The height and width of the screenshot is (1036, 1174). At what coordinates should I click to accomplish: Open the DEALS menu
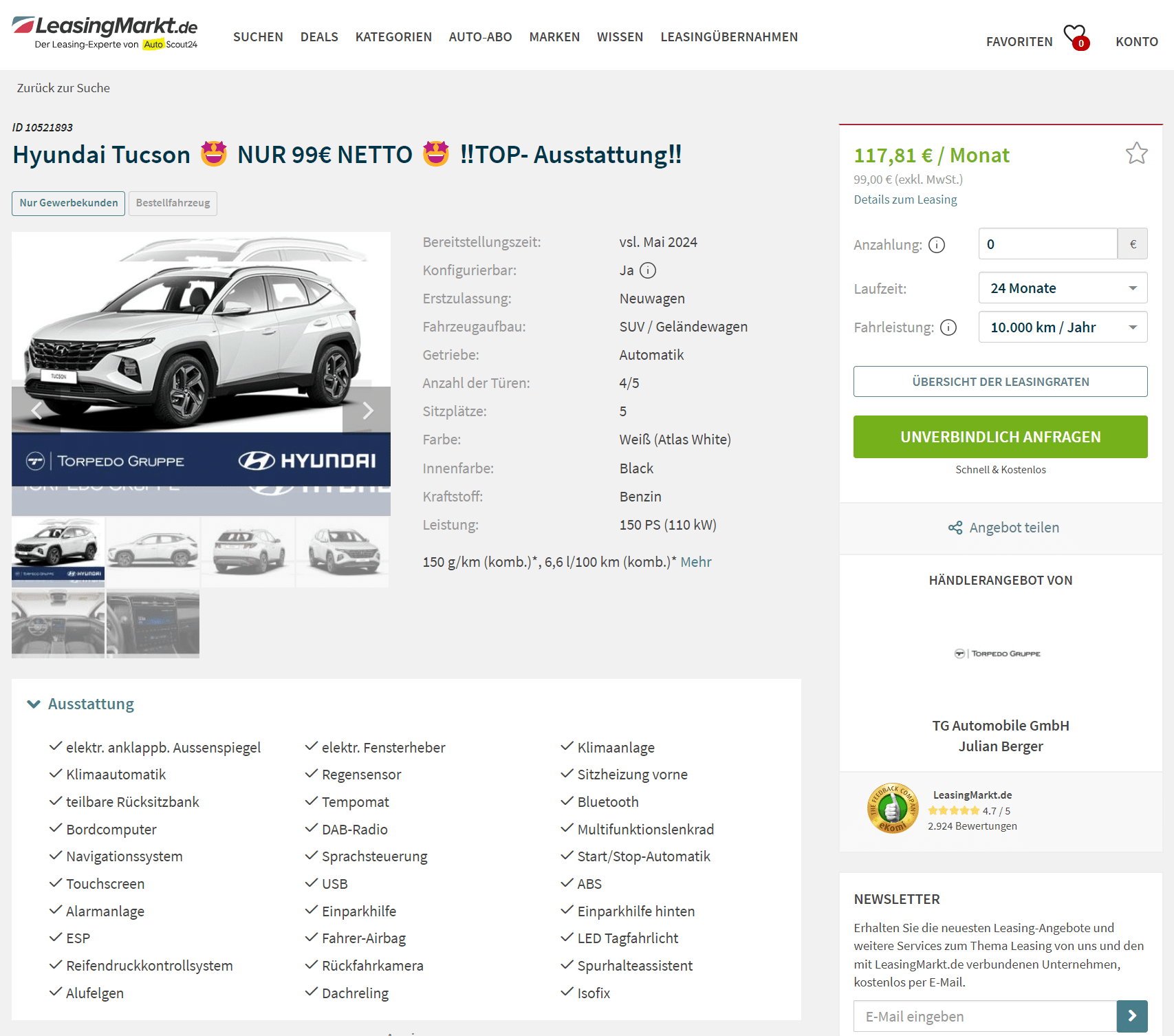click(319, 37)
